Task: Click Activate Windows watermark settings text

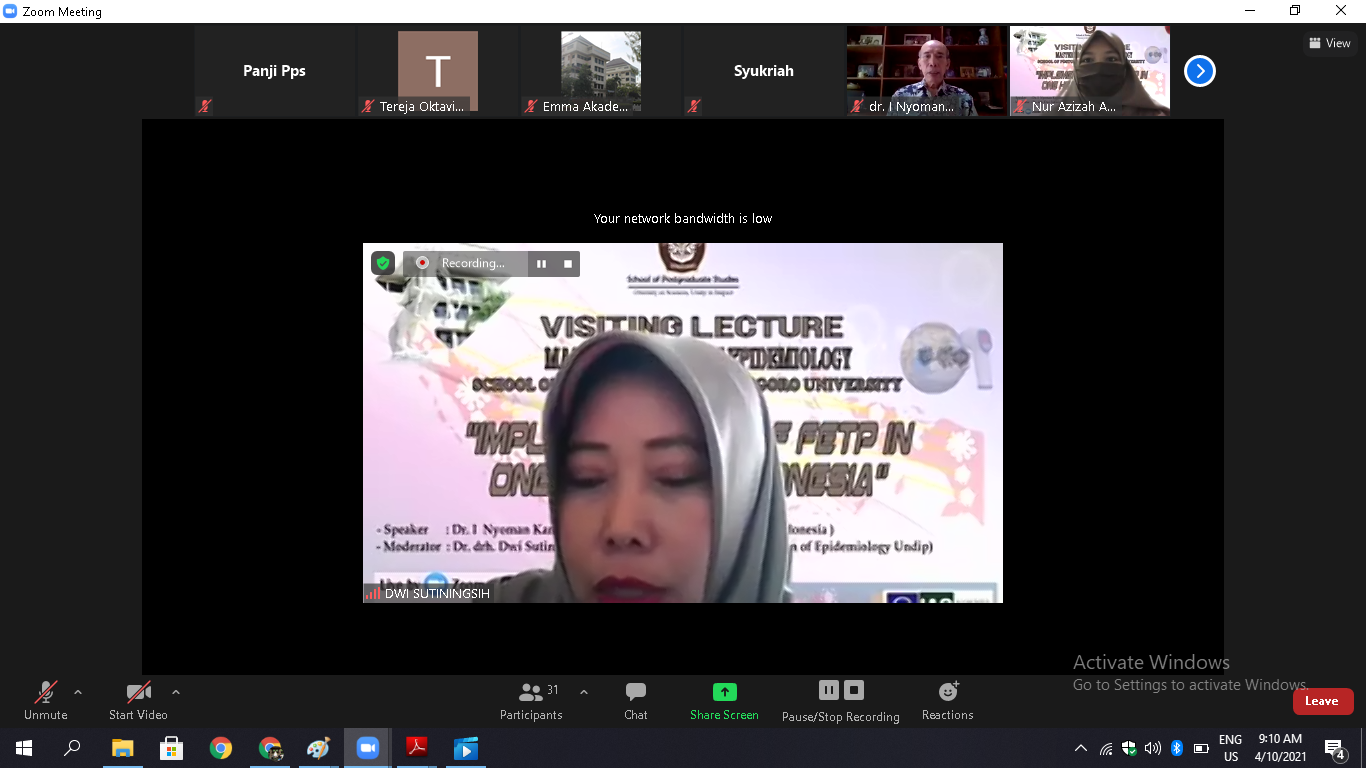Action: click(x=1190, y=685)
